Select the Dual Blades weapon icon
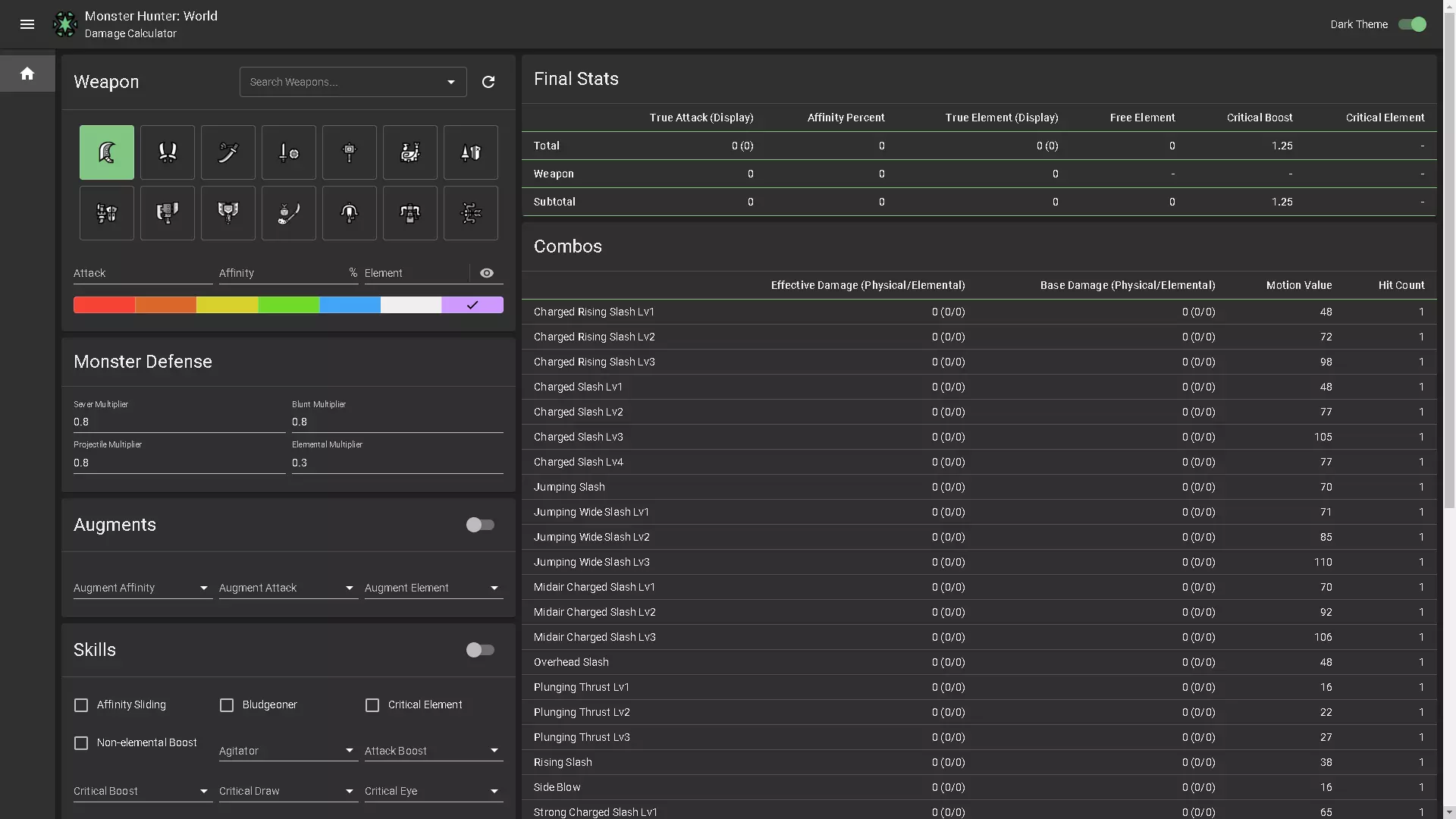 tap(167, 152)
